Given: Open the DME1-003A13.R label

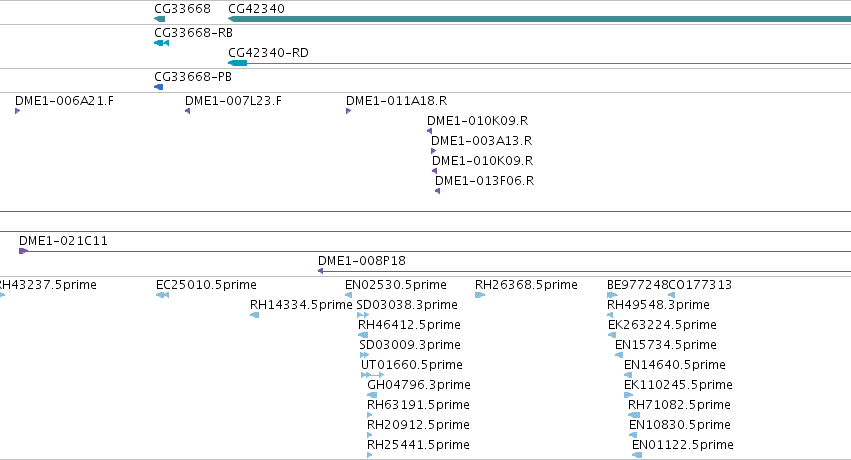Looking at the screenshot, I should tap(481, 140).
